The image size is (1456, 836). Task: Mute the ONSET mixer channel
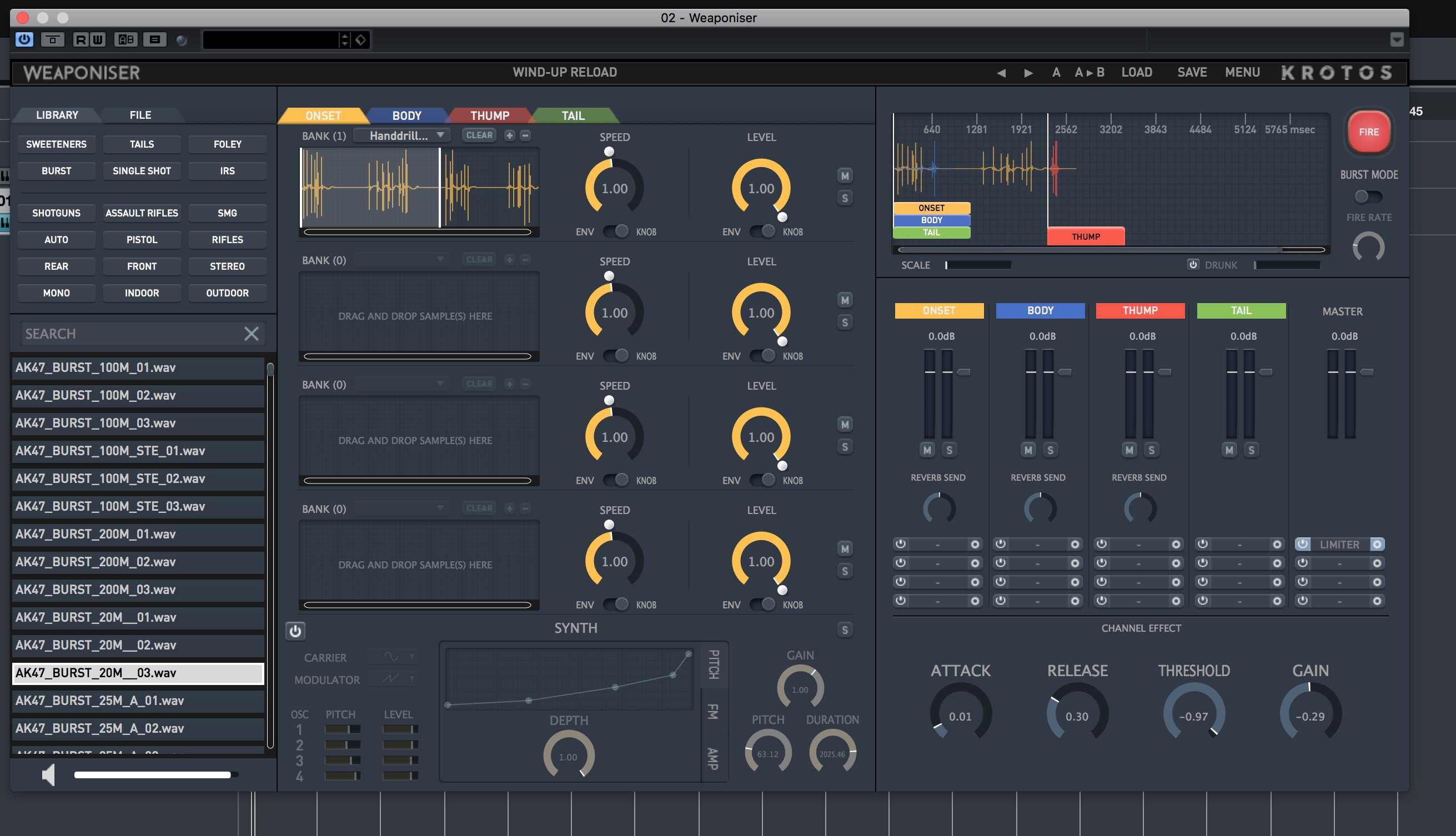click(927, 450)
